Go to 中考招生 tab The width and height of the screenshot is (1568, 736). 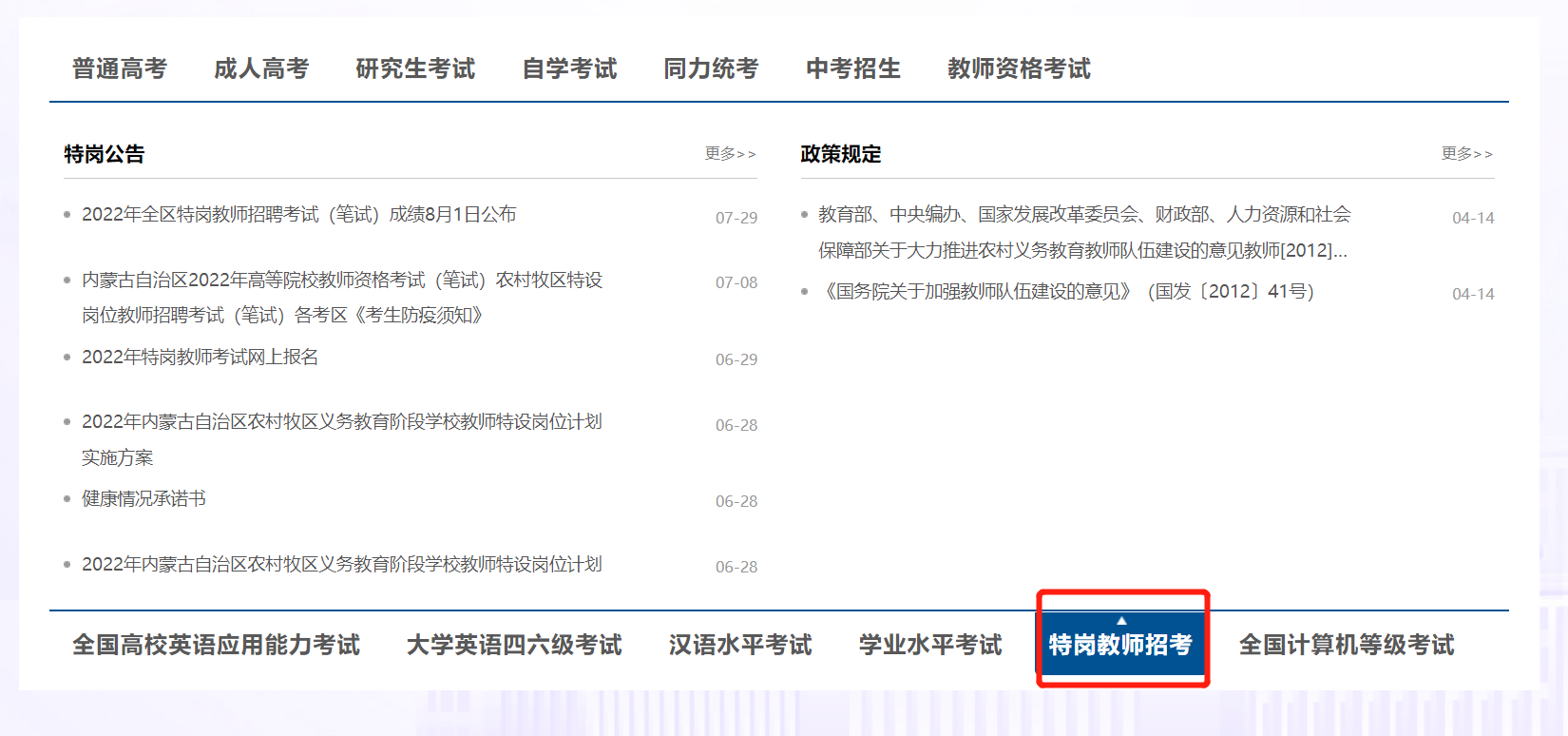coord(852,68)
